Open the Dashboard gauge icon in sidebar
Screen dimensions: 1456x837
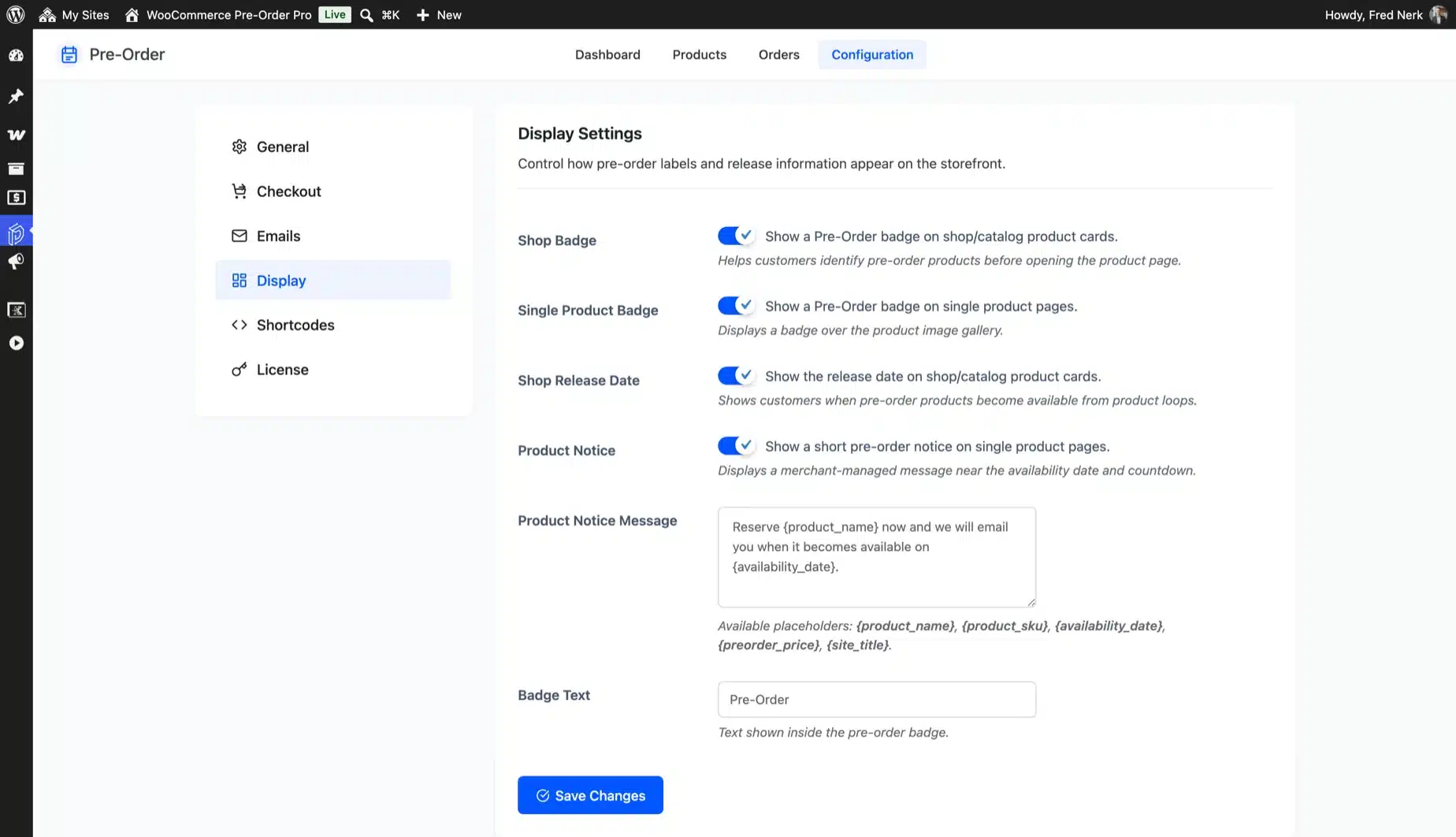click(x=16, y=55)
